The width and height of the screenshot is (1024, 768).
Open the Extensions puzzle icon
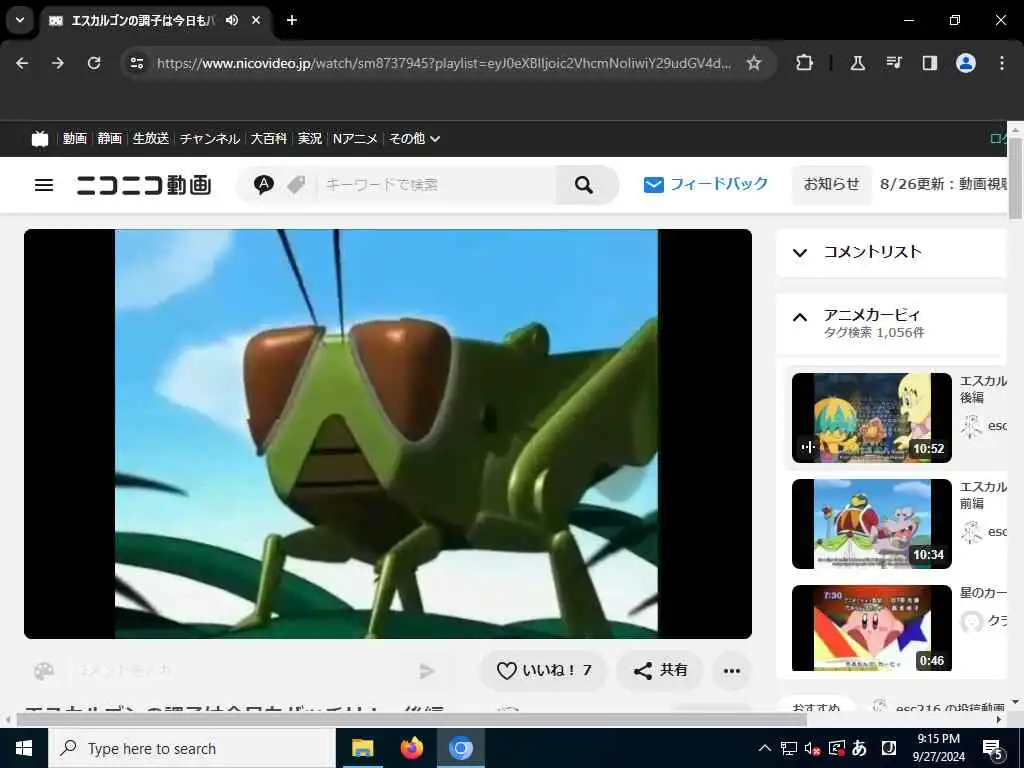click(x=805, y=63)
